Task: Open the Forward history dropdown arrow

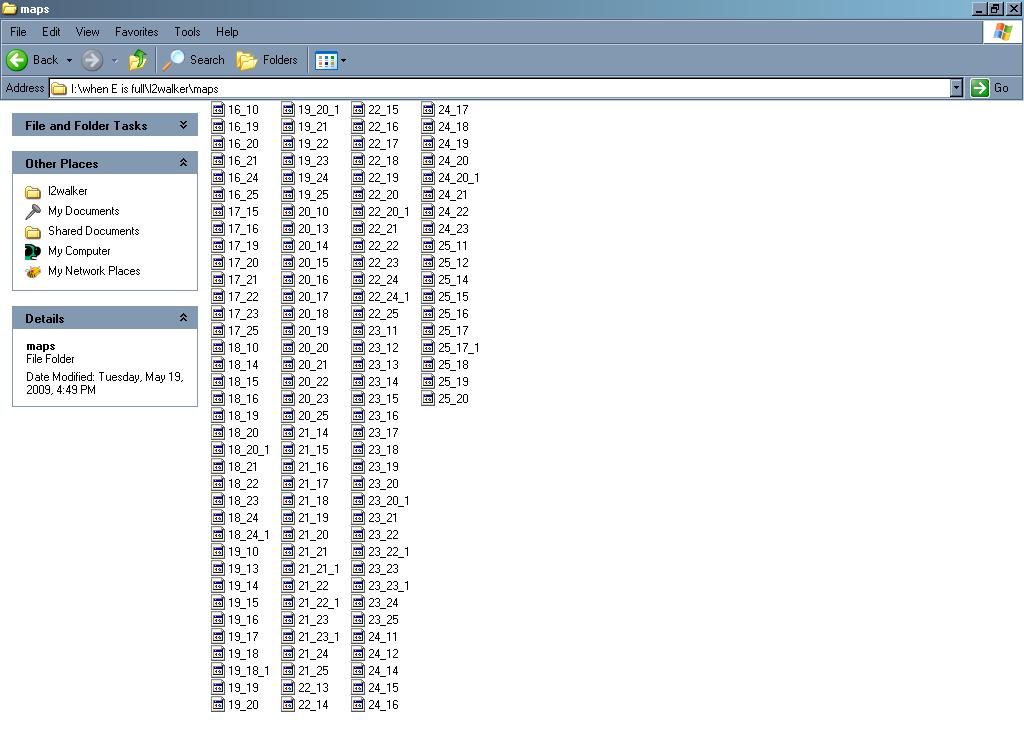Action: (114, 60)
